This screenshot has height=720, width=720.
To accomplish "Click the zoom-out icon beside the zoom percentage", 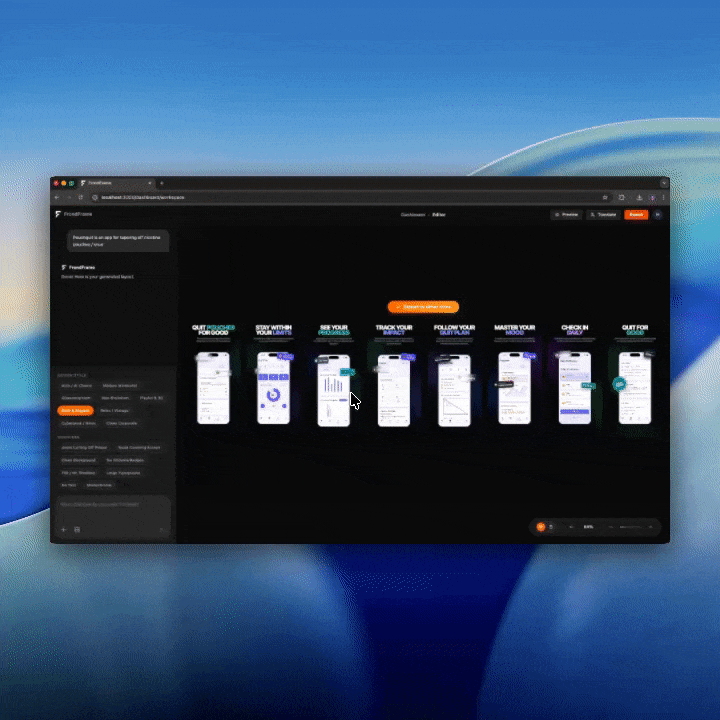I will click(571, 526).
